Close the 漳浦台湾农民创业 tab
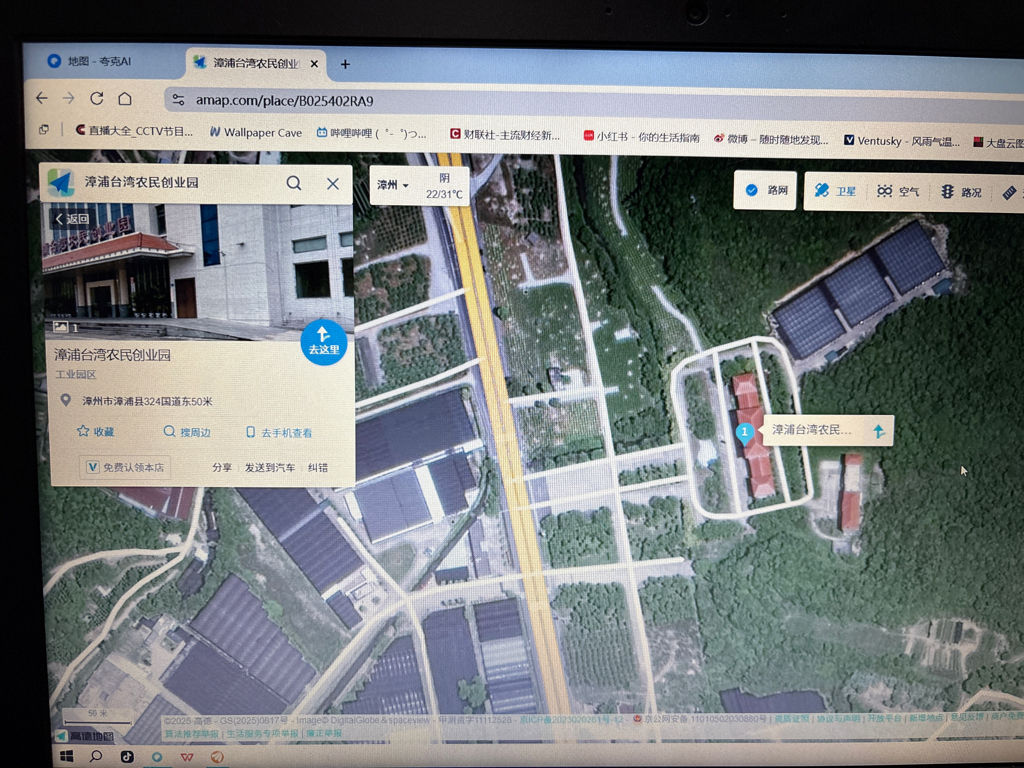The width and height of the screenshot is (1024, 768). pos(314,64)
